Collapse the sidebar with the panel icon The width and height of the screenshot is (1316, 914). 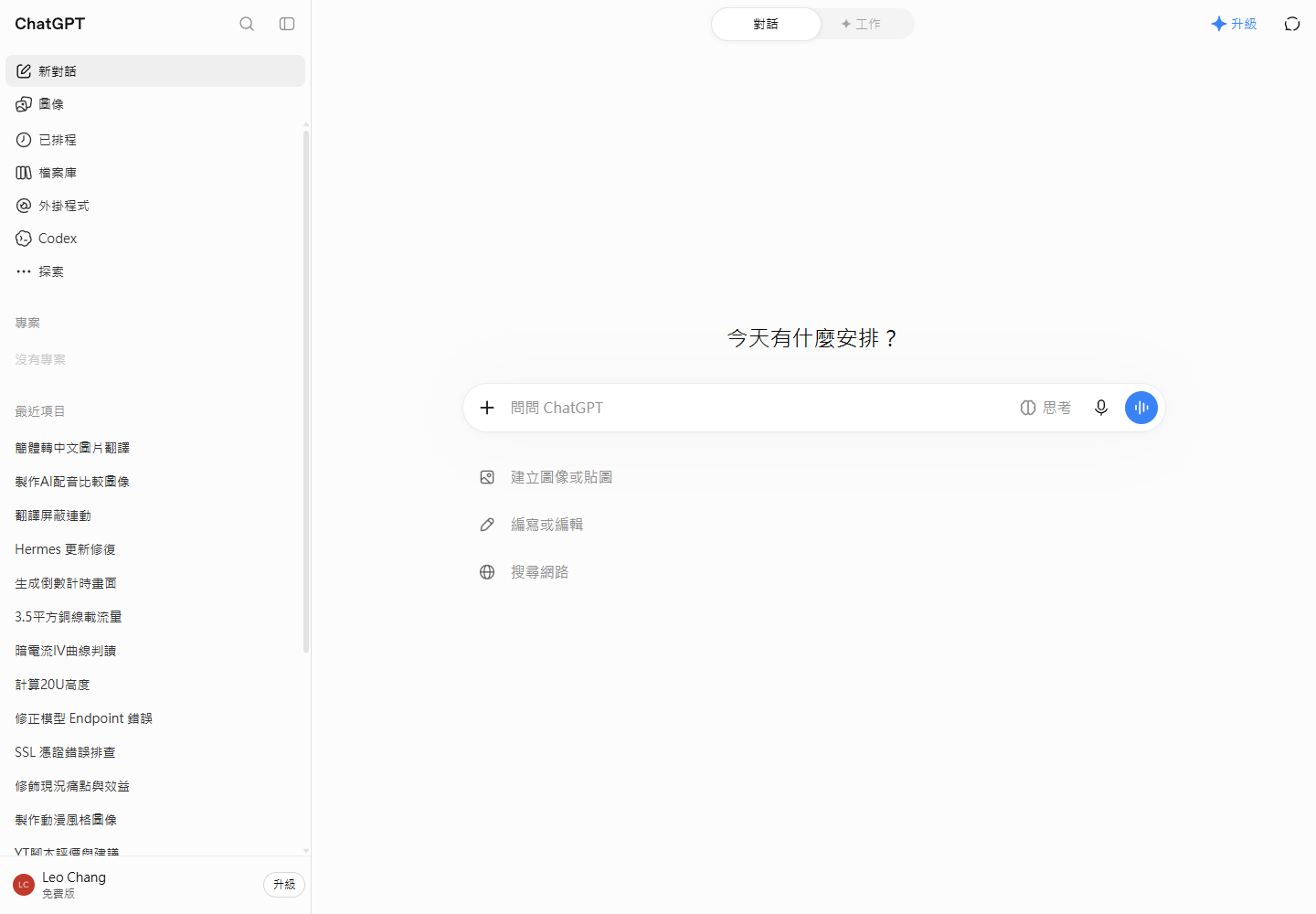(x=287, y=24)
